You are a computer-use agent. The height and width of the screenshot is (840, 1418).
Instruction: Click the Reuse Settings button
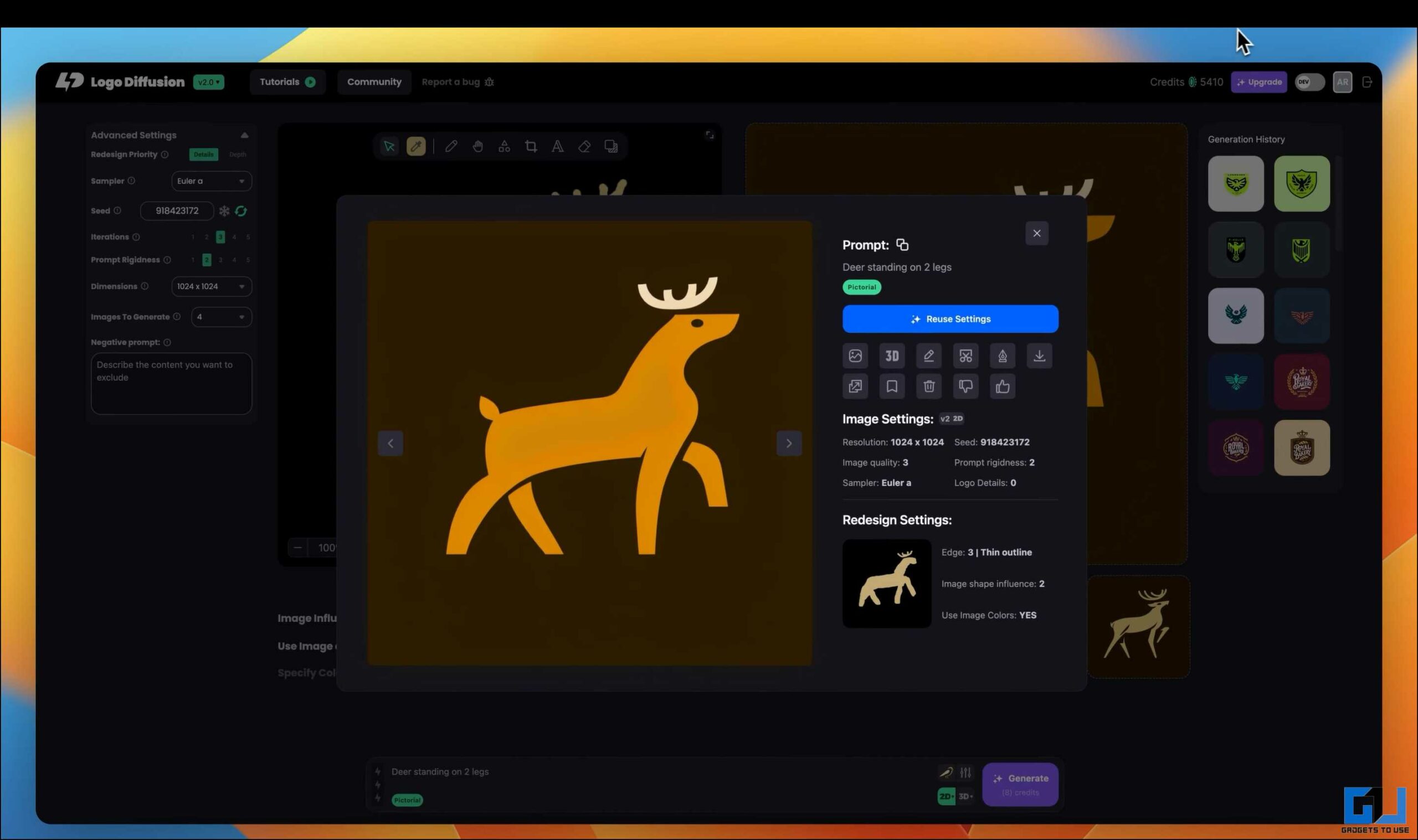950,319
